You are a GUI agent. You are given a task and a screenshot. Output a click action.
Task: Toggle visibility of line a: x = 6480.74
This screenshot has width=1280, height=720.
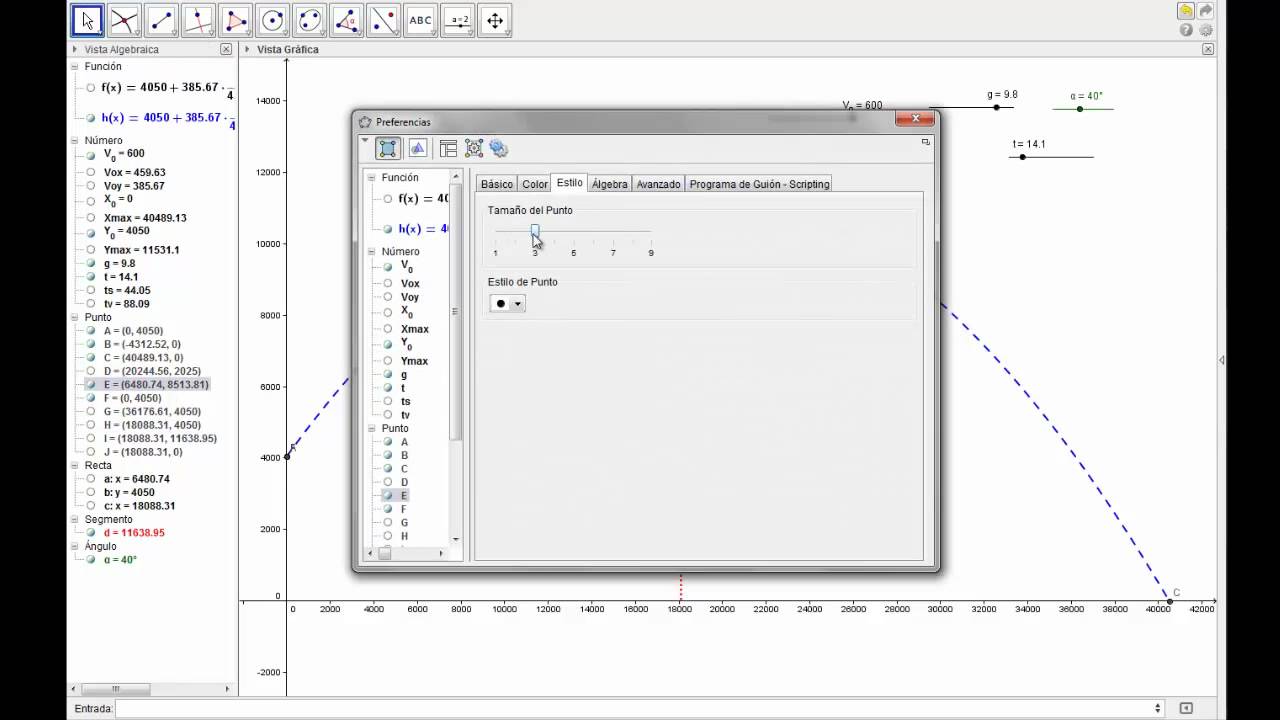click(x=91, y=479)
